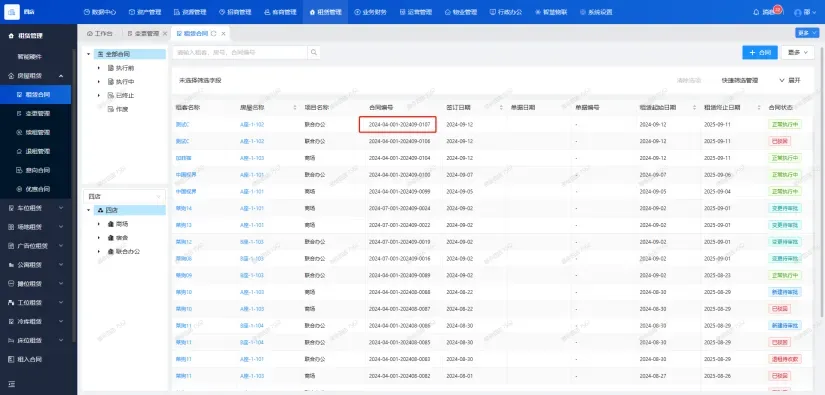Viewport: 825px width, 395px height.
Task: Click 快捷筛选管理 link
Action: pos(740,80)
